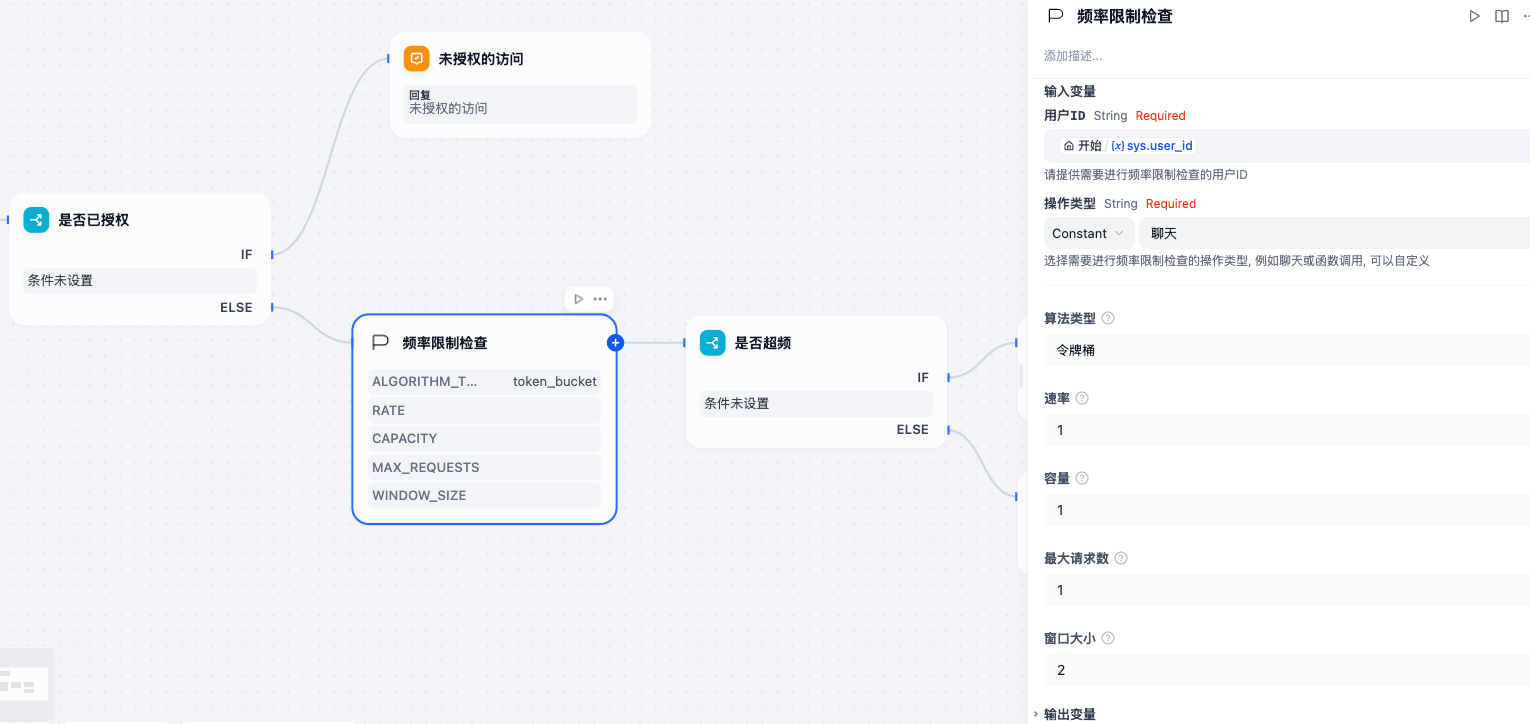
Task: Click the play icon in the panel header
Action: tap(1474, 16)
